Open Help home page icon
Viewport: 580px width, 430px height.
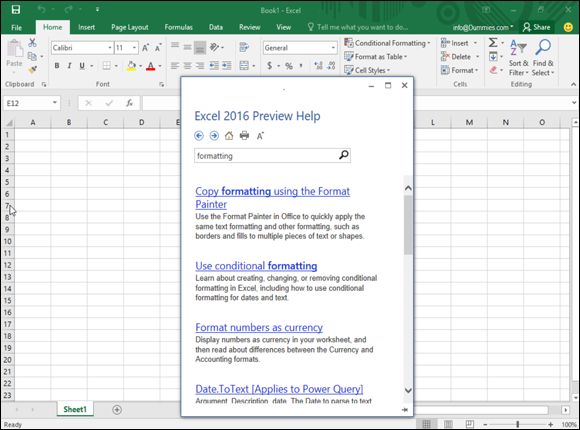click(x=229, y=136)
